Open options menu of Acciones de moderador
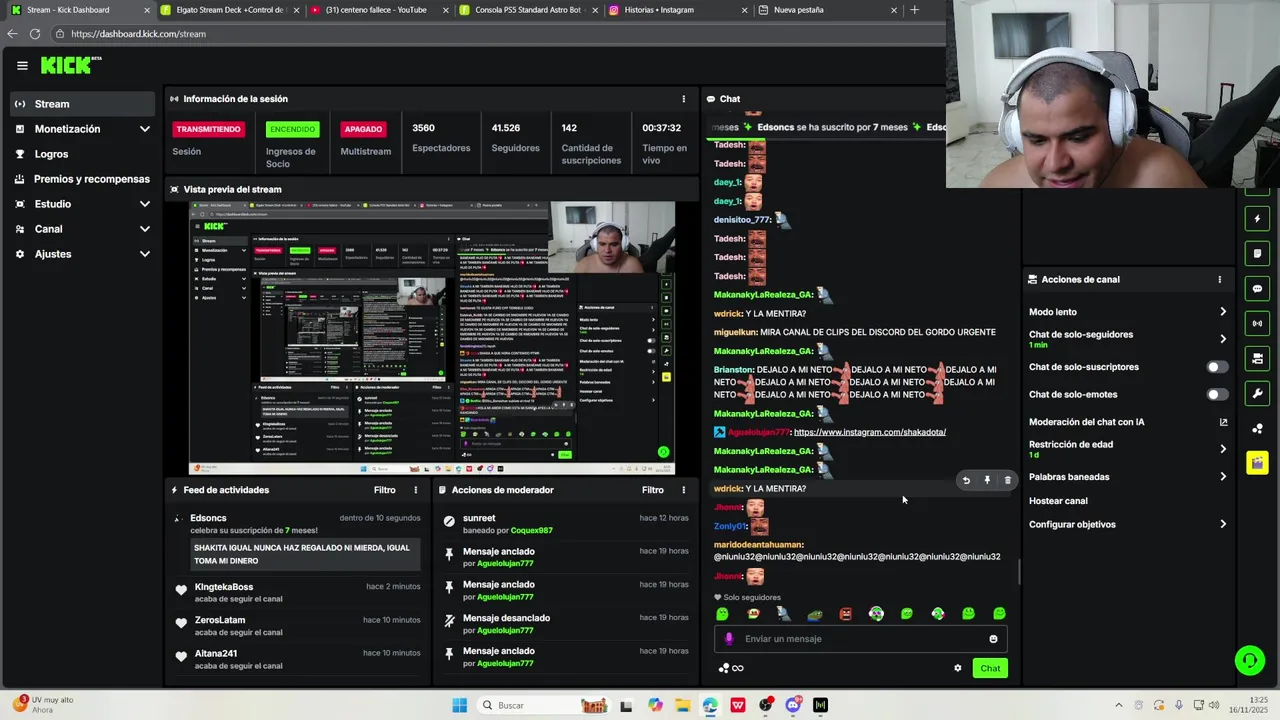Screen dimensions: 1280x720 (684, 490)
